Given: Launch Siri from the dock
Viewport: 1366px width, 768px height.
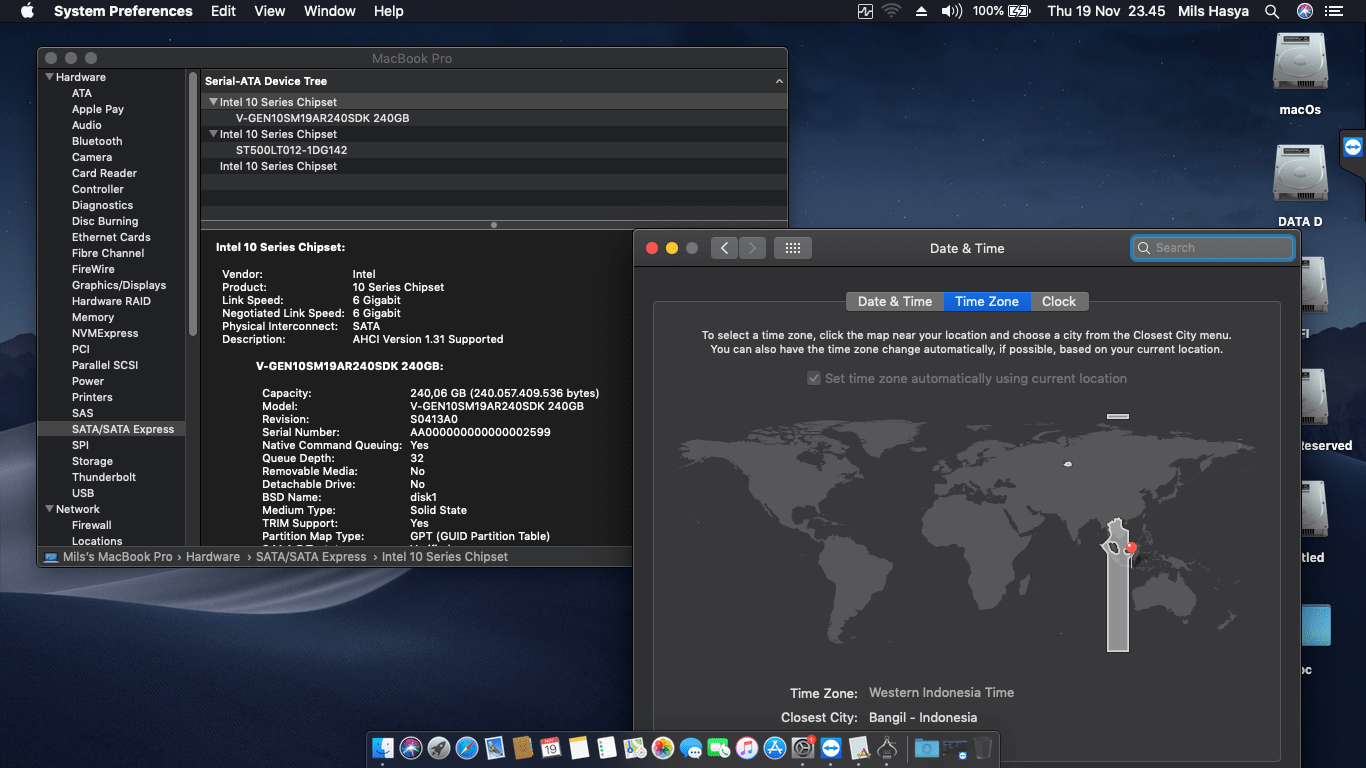Looking at the screenshot, I should 411,747.
